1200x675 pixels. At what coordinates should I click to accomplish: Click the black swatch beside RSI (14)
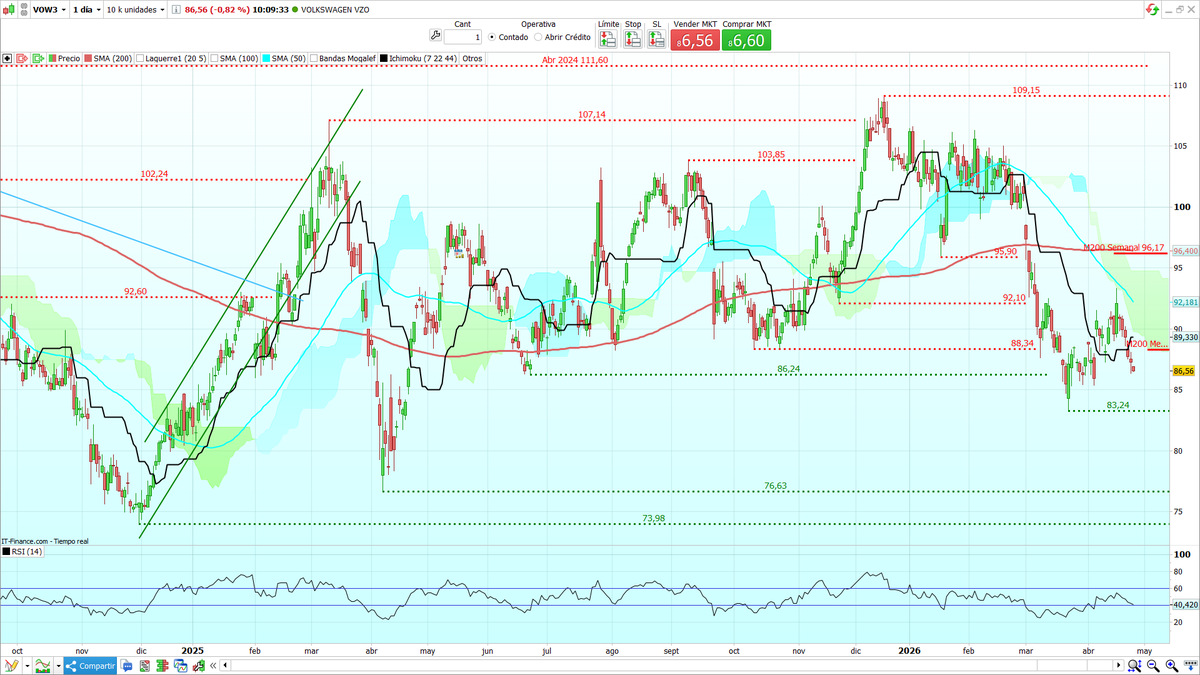click(5, 551)
